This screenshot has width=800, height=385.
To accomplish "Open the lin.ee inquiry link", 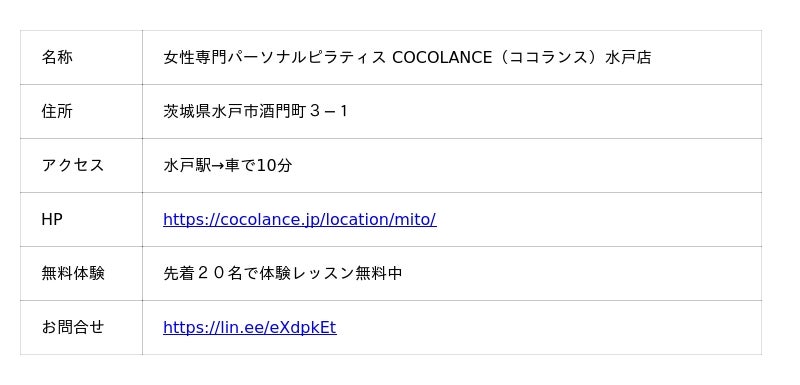I will [249, 327].
